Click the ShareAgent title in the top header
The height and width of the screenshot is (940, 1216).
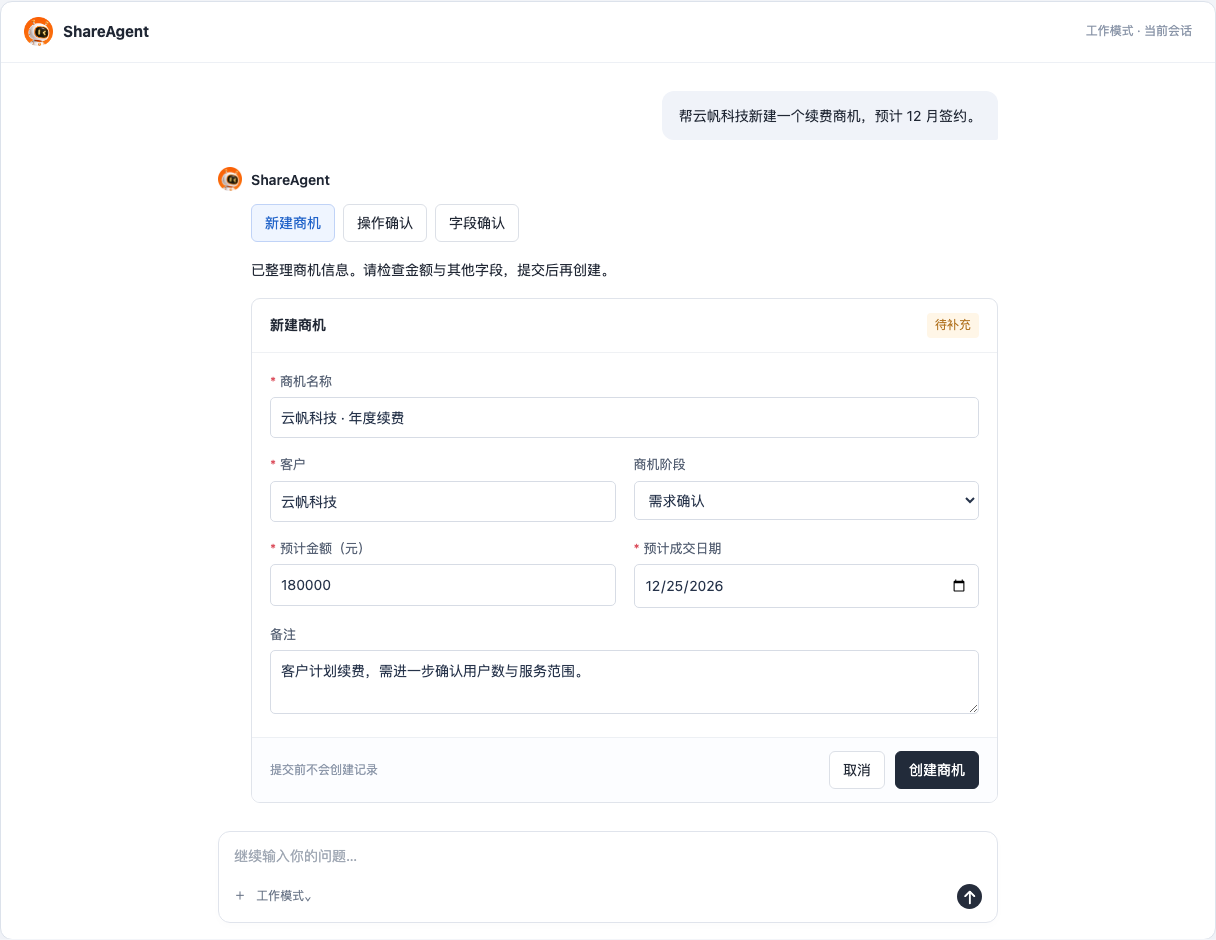[x=106, y=31]
